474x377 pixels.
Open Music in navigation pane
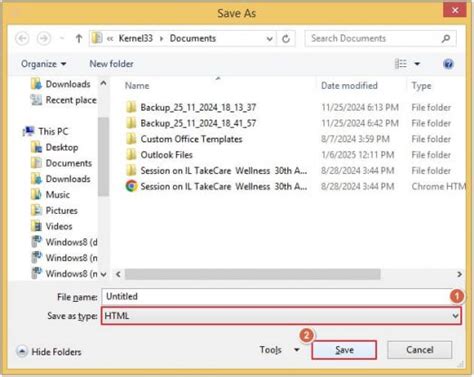tap(50, 195)
